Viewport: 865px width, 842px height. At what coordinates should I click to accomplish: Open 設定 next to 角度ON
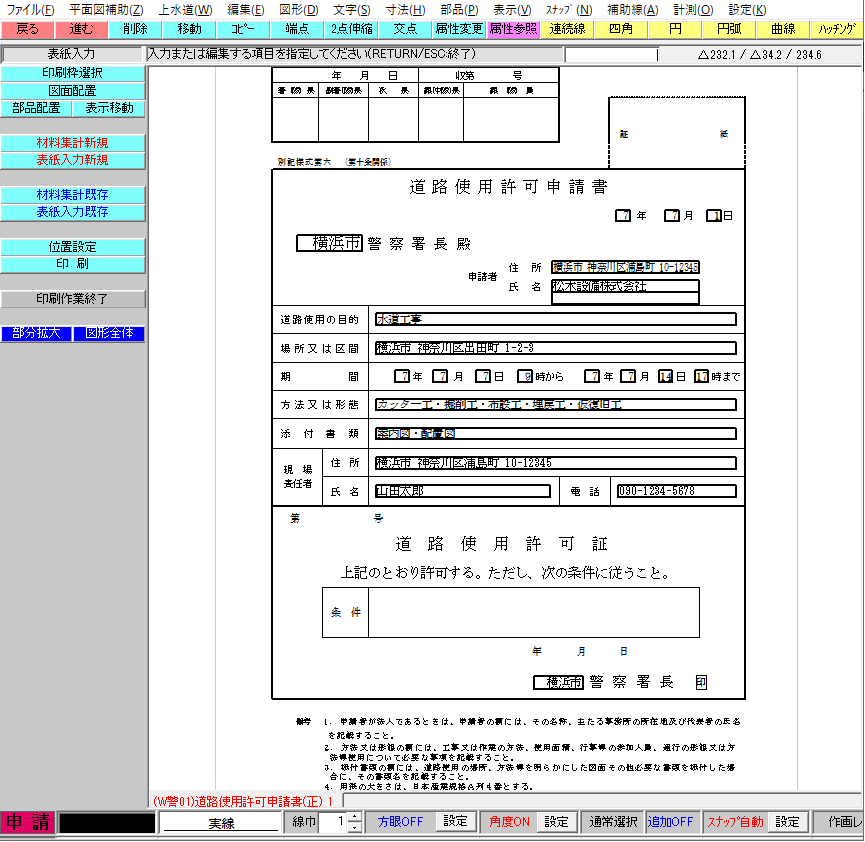(x=556, y=822)
